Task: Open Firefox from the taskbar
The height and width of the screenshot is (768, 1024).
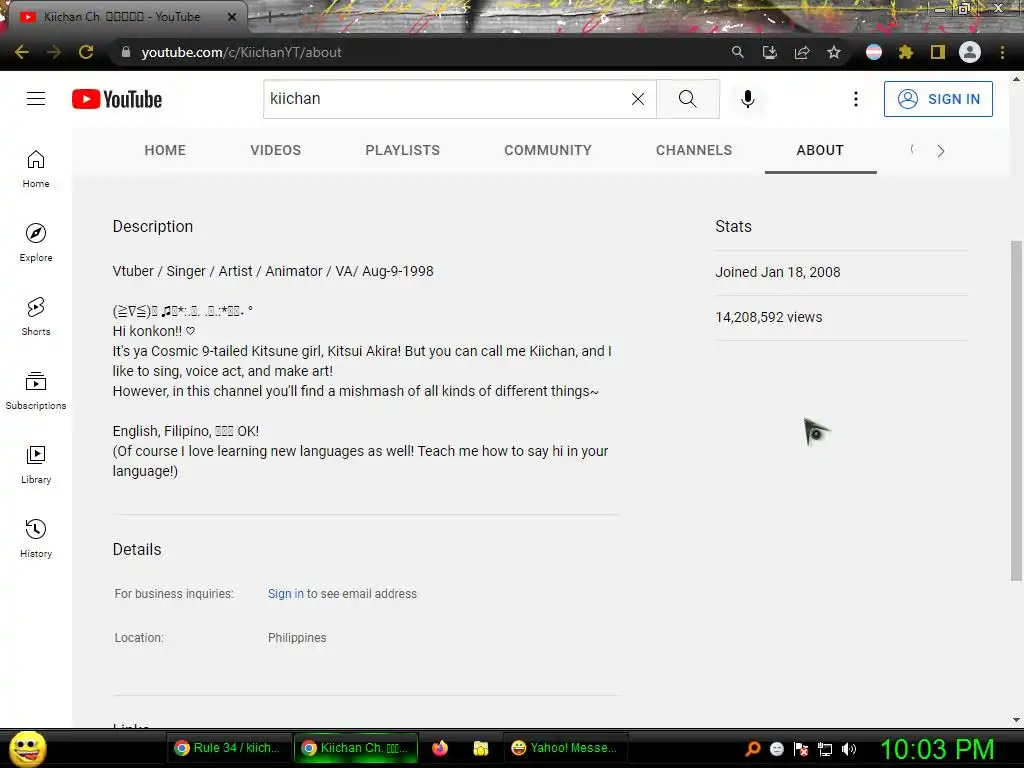Action: pyautogui.click(x=440, y=748)
